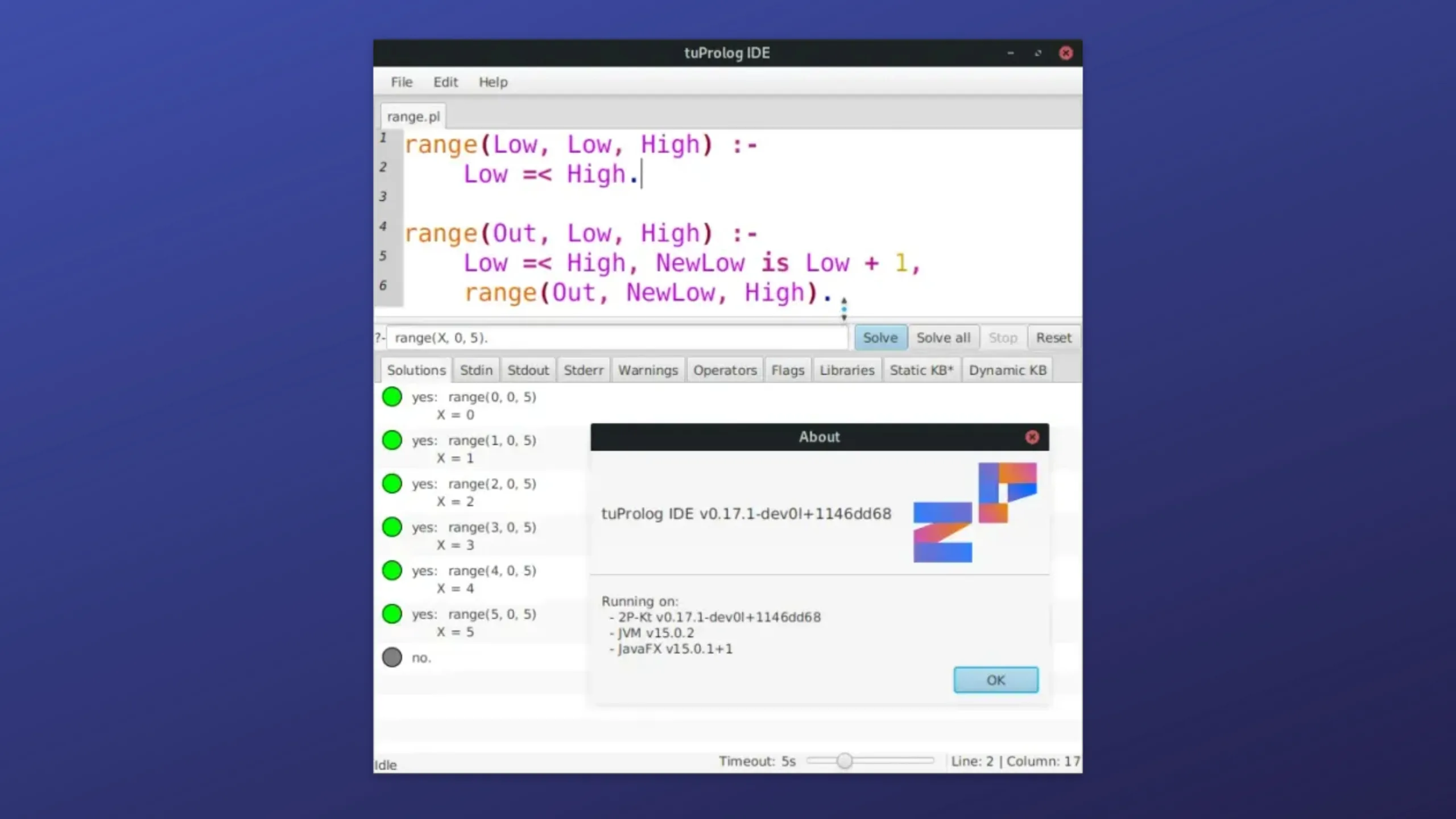Click the Stop button
Image resolution: width=1456 pixels, height=819 pixels.
1003,338
